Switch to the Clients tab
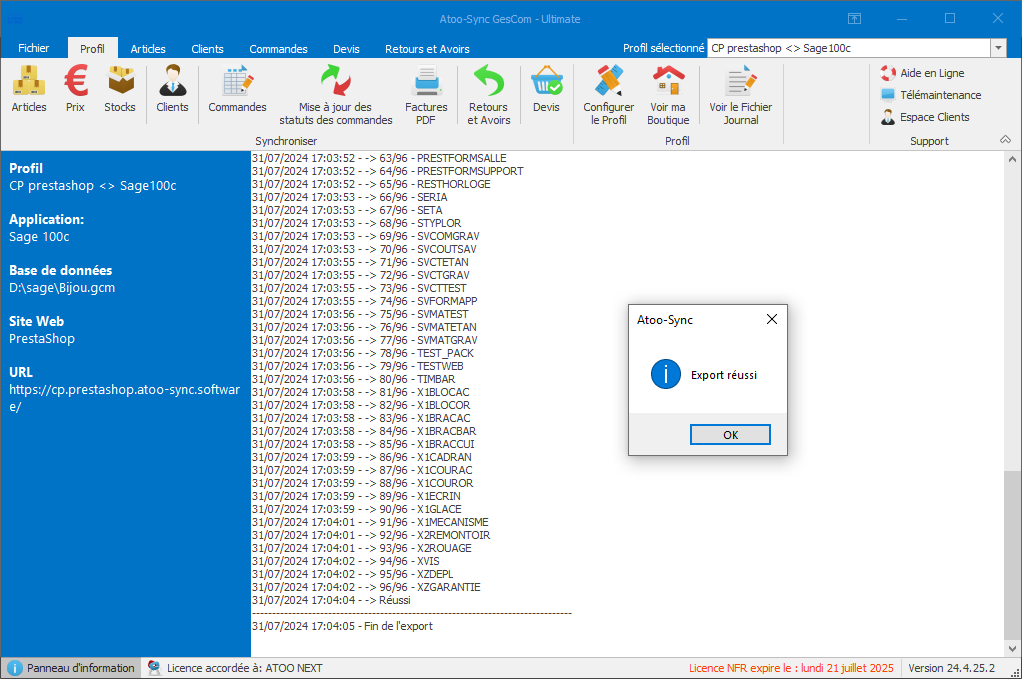This screenshot has height=679, width=1022. [207, 48]
